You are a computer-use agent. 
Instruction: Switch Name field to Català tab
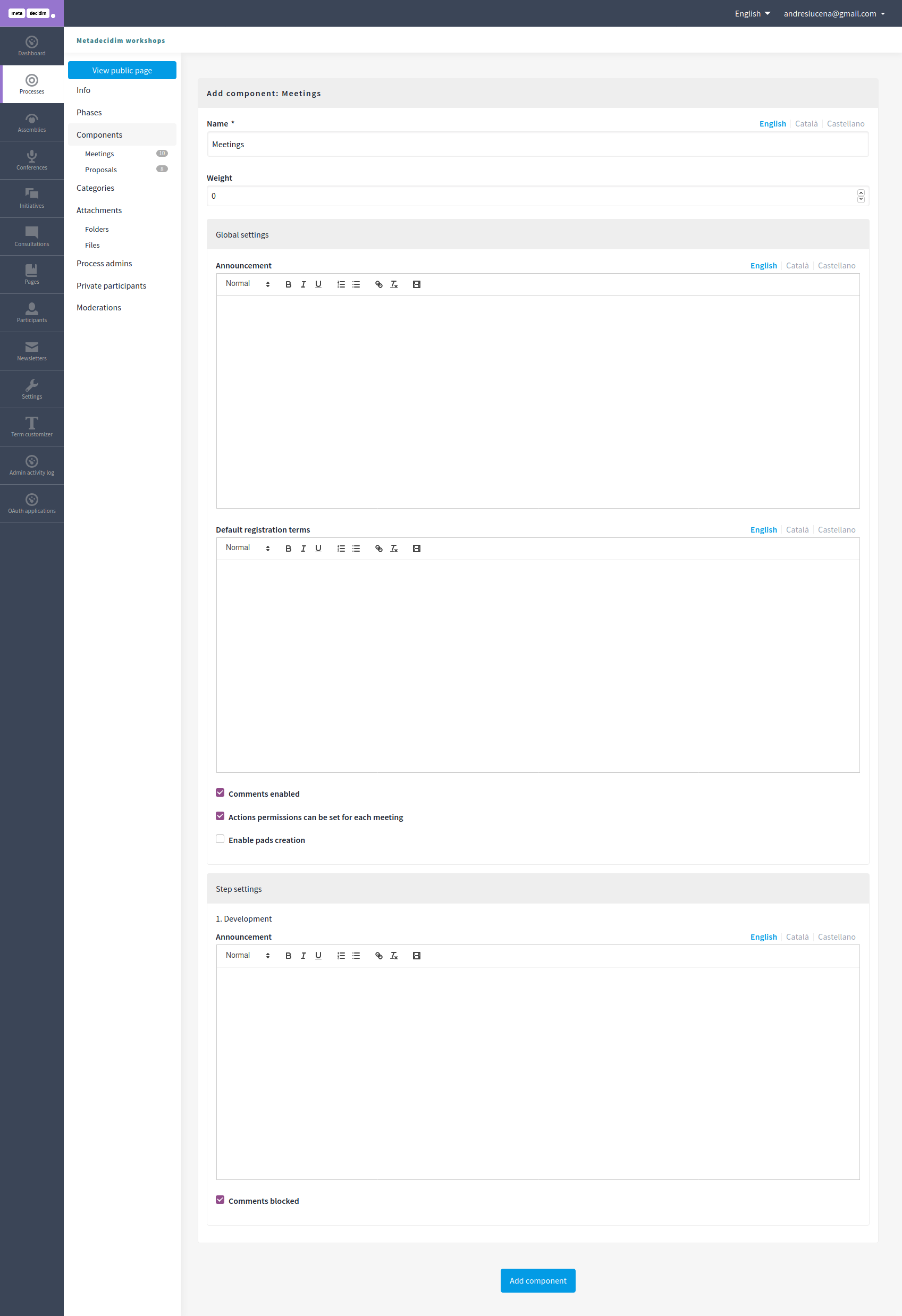(x=806, y=123)
